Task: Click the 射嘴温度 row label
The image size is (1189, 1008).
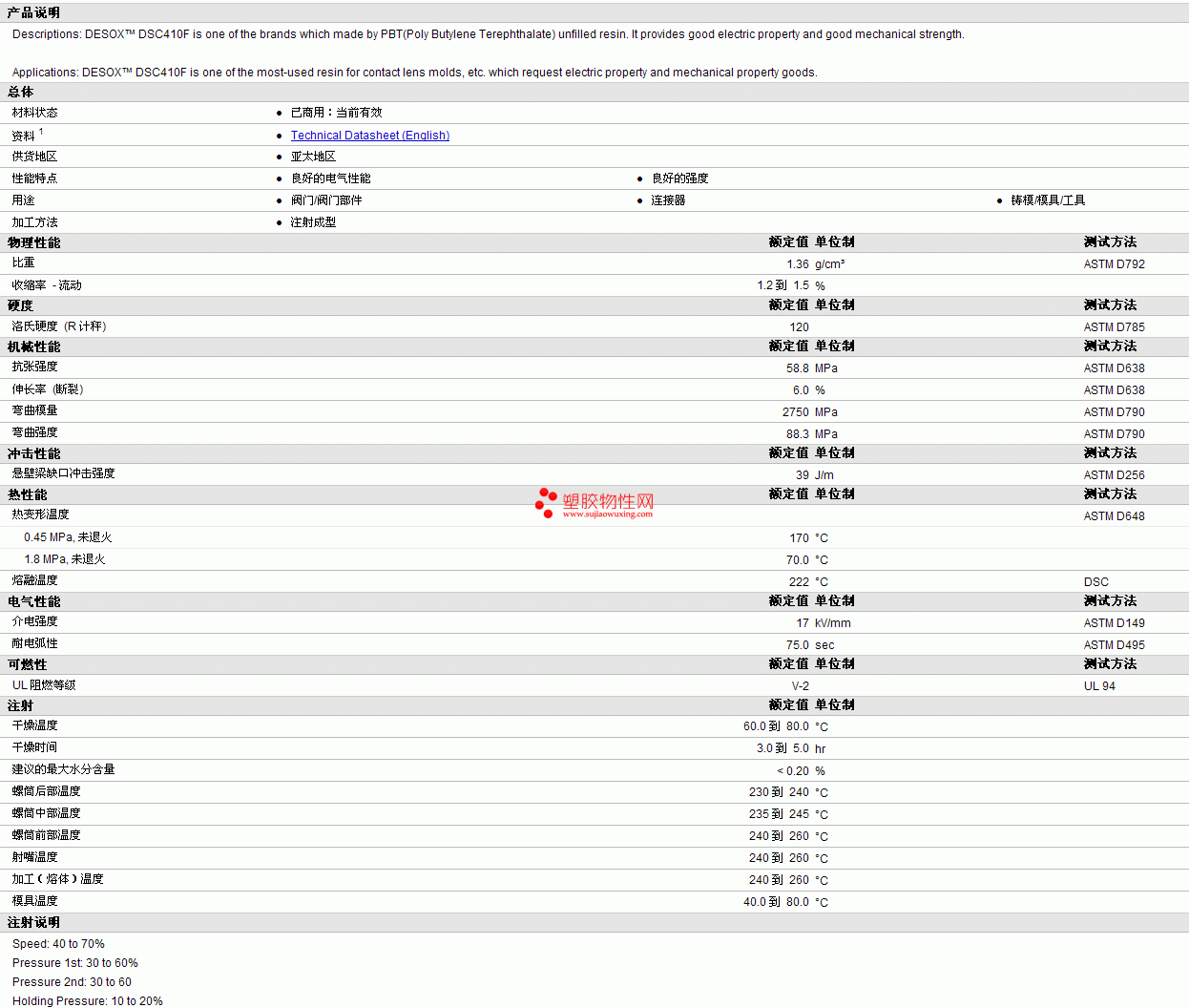Action: click(34, 857)
